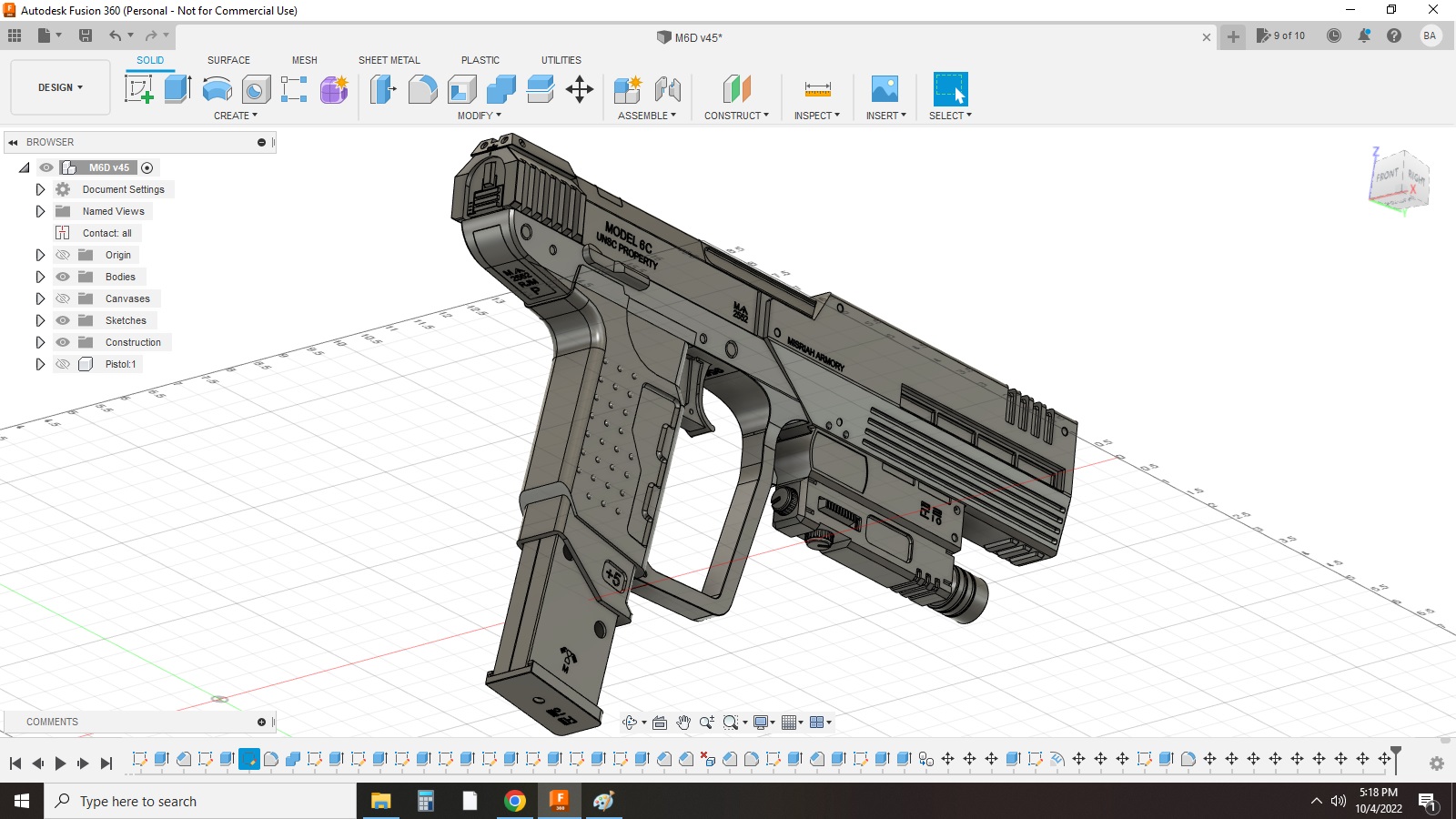Screen dimensions: 1456x819
Task: Select the Offset Face tool
Action: (541, 89)
